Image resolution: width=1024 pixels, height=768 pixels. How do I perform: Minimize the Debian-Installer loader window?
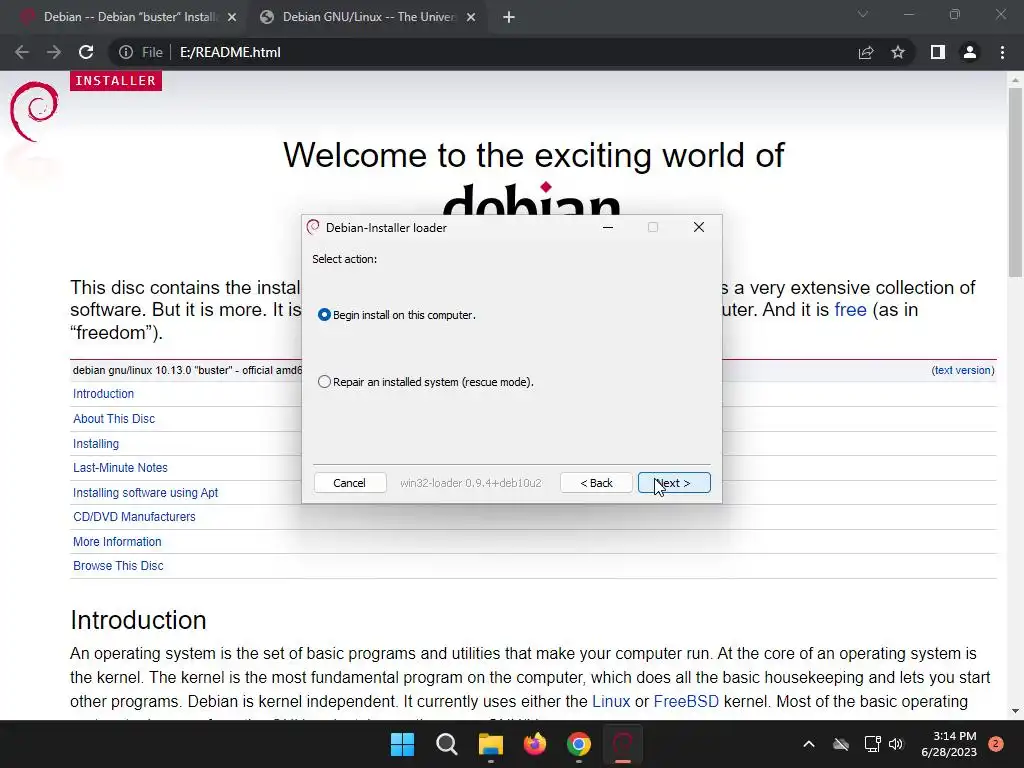click(x=608, y=227)
